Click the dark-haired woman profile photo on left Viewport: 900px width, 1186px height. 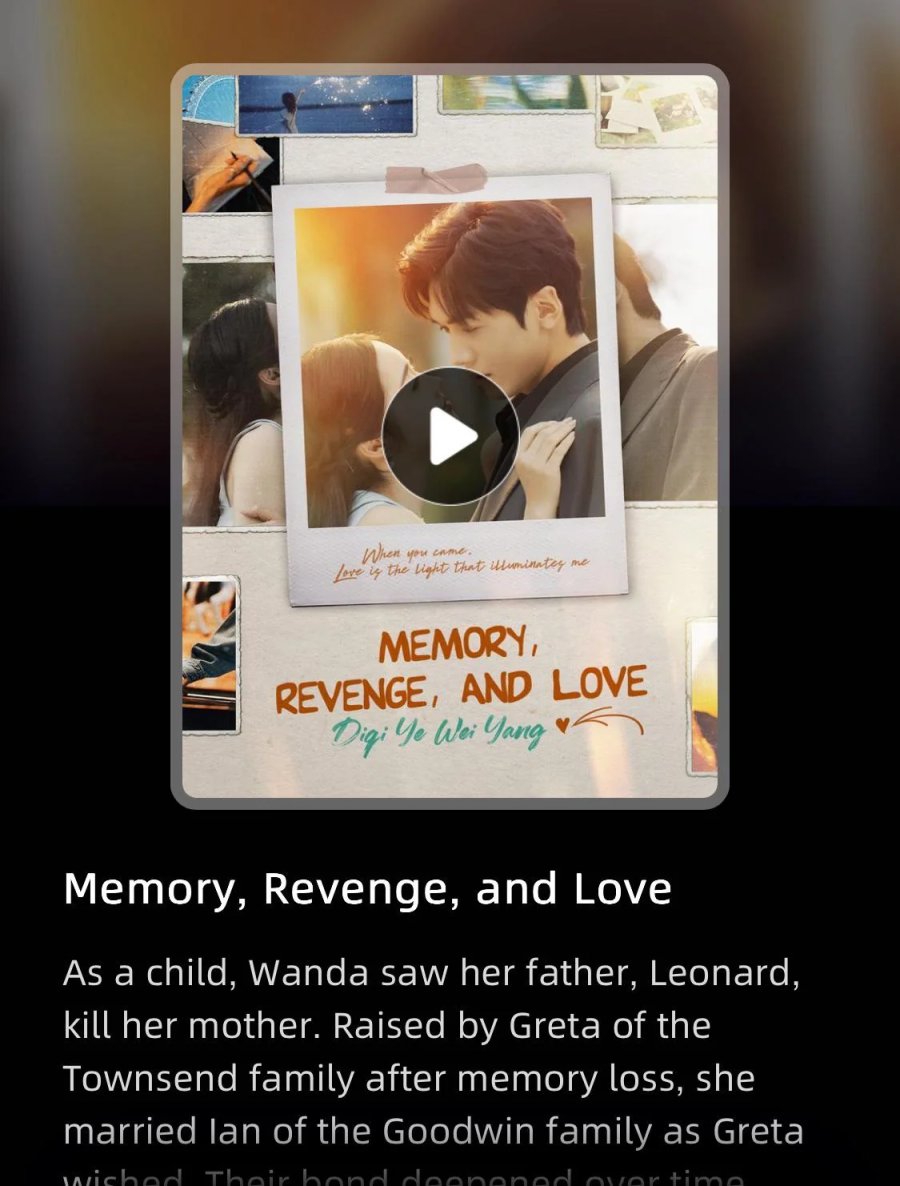233,393
